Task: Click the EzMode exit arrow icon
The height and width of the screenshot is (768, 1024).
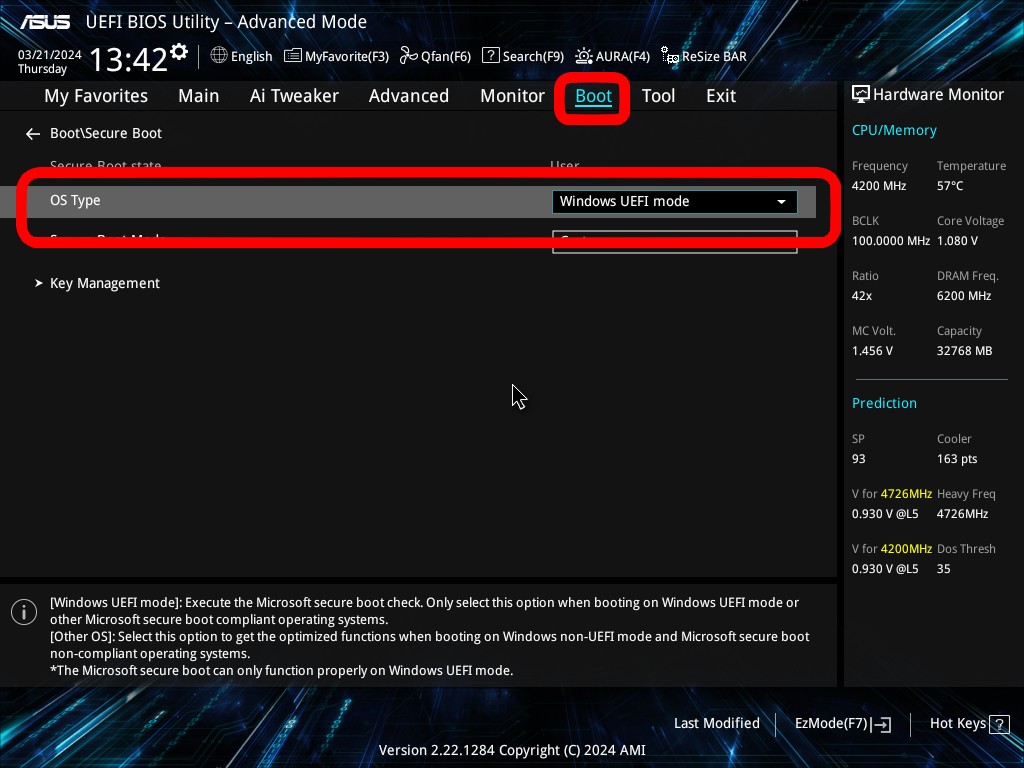Action: (881, 724)
